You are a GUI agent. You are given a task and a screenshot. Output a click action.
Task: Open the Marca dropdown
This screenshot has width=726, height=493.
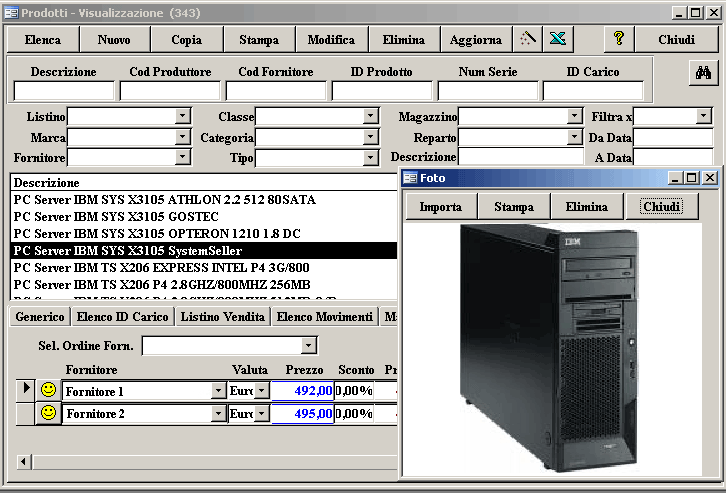pos(183,137)
